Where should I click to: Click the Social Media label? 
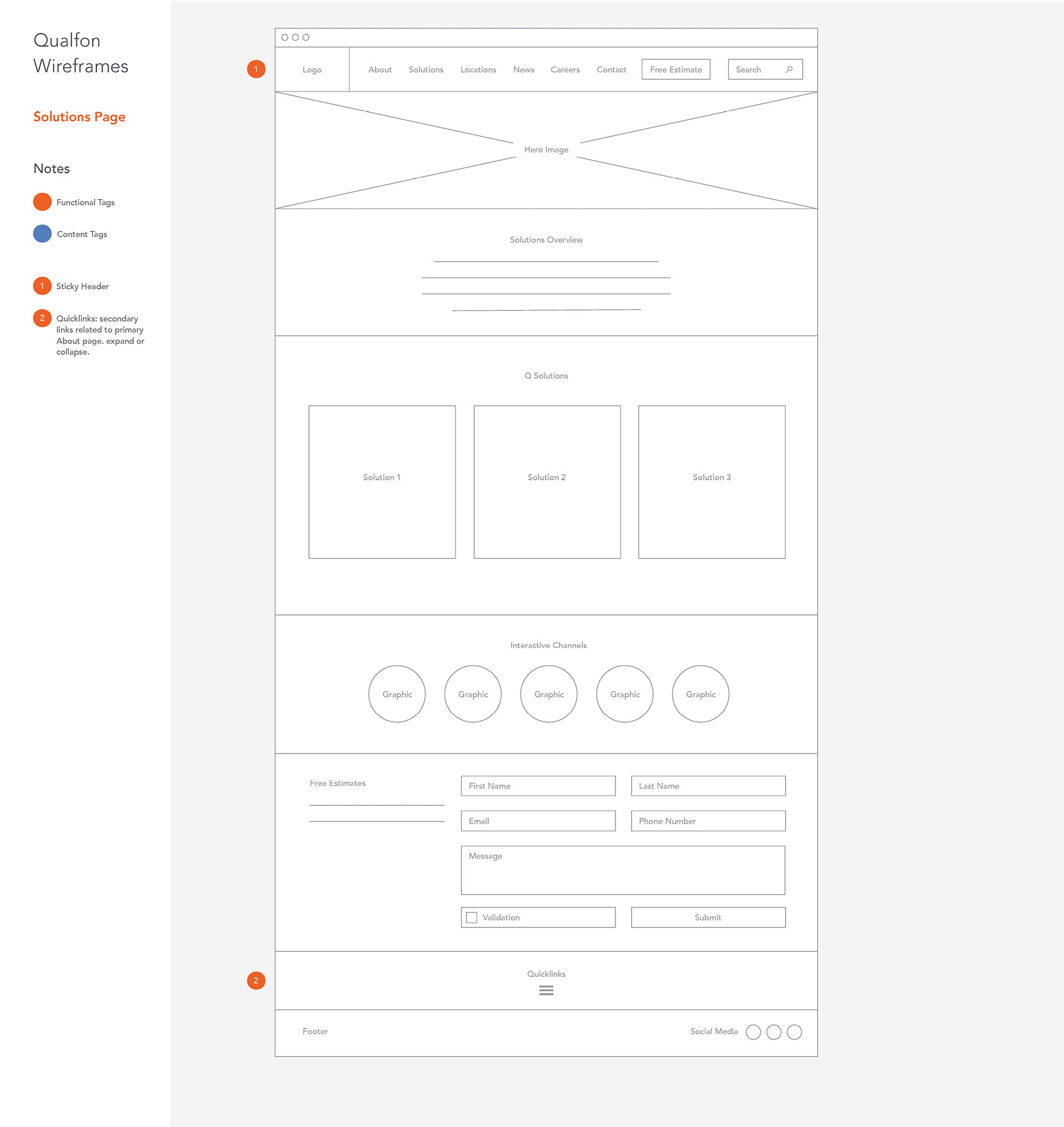pos(714,1031)
